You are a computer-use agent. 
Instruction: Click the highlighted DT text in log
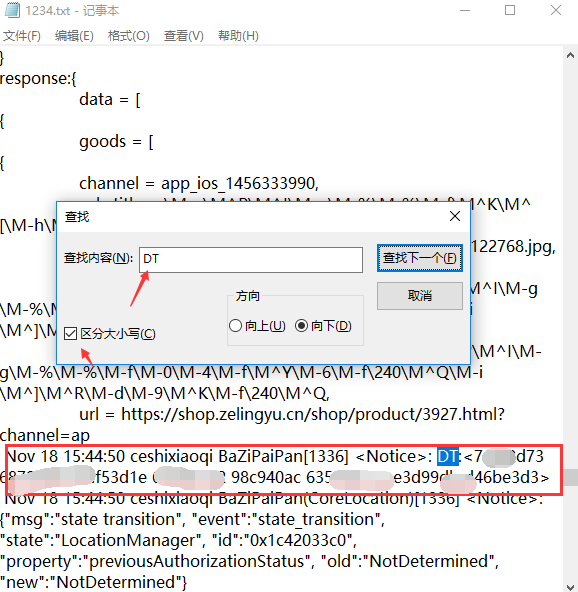coord(448,456)
